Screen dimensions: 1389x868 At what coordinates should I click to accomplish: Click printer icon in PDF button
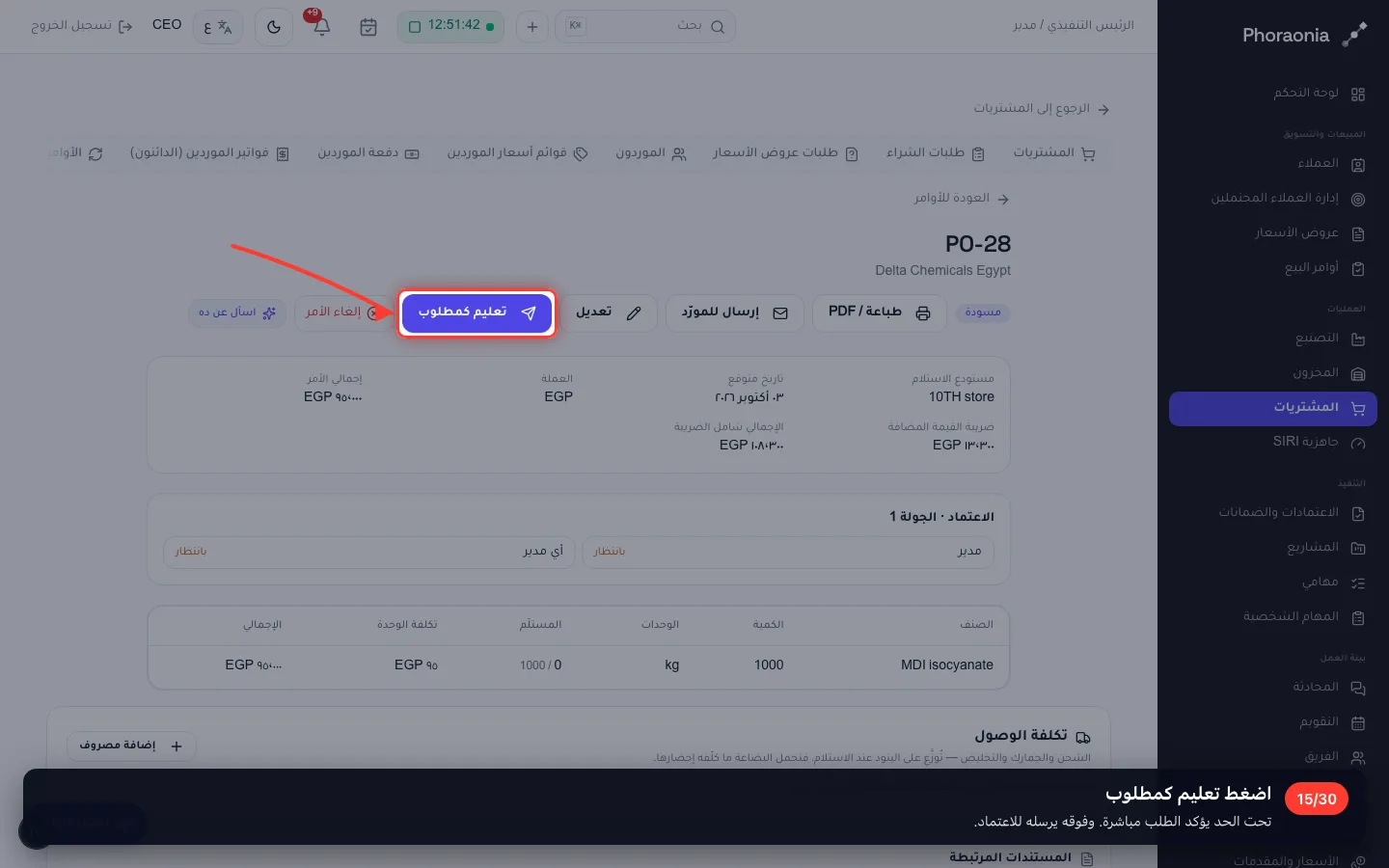coord(923,313)
